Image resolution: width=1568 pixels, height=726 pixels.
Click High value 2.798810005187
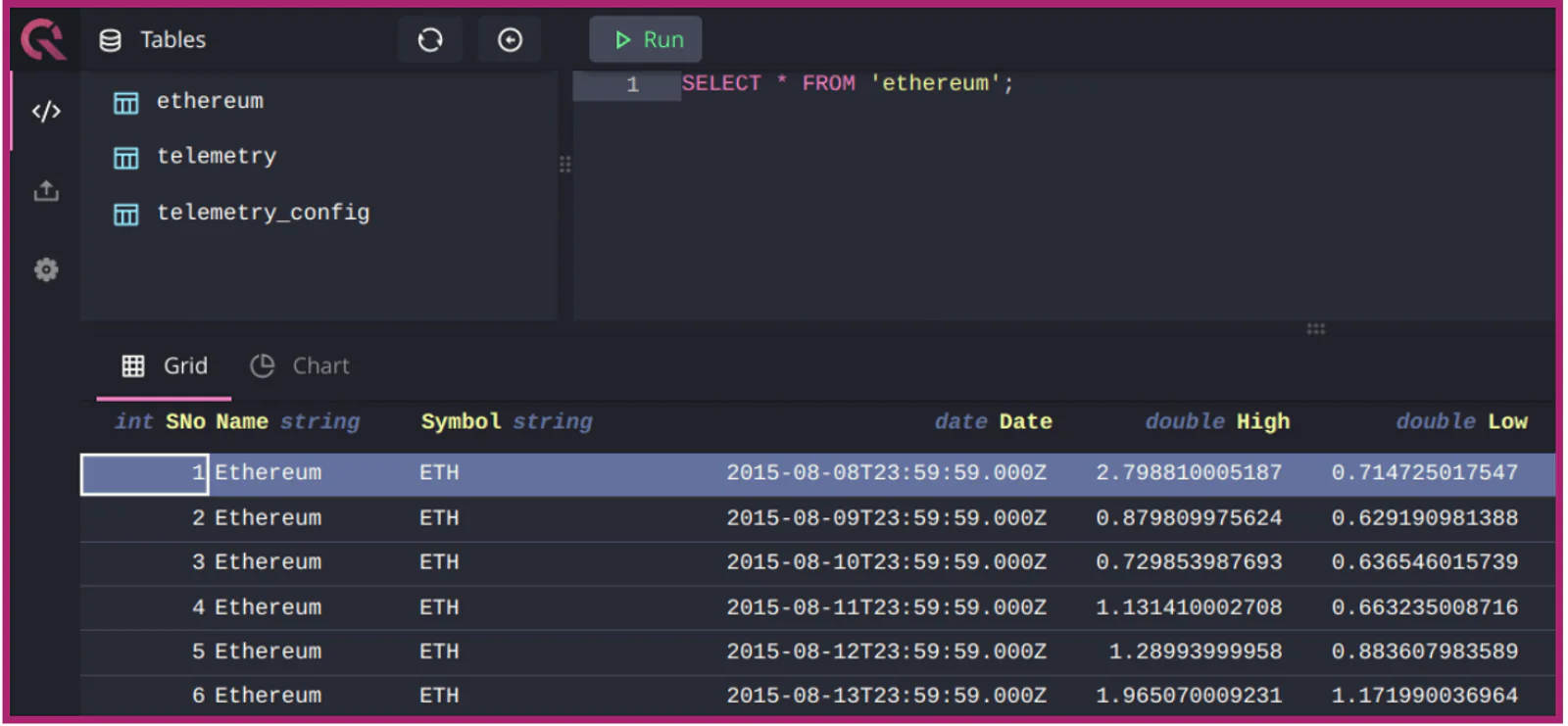tap(1189, 473)
